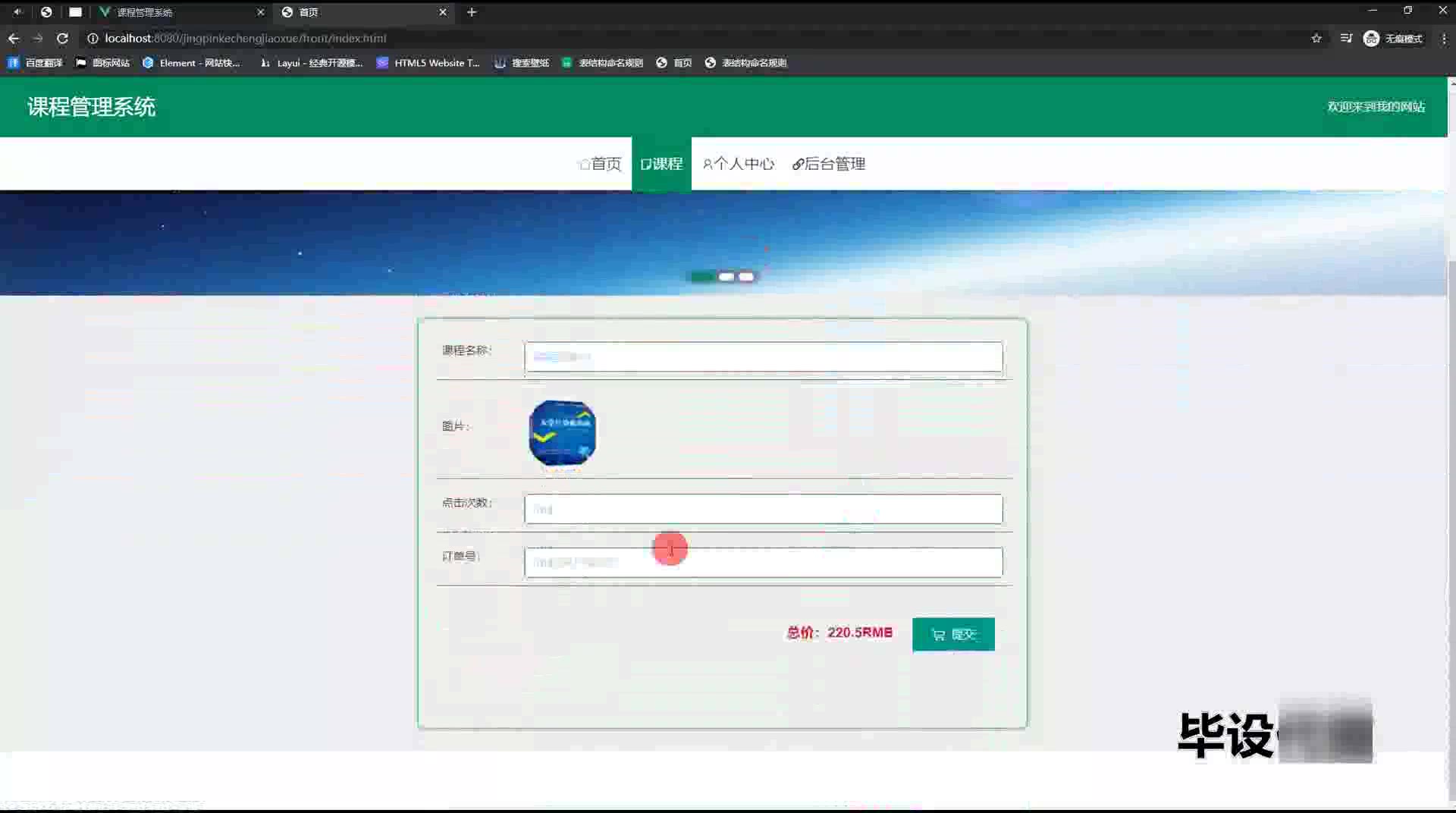Open the reading list icon in toolbar
The image size is (1456, 813).
[1346, 38]
